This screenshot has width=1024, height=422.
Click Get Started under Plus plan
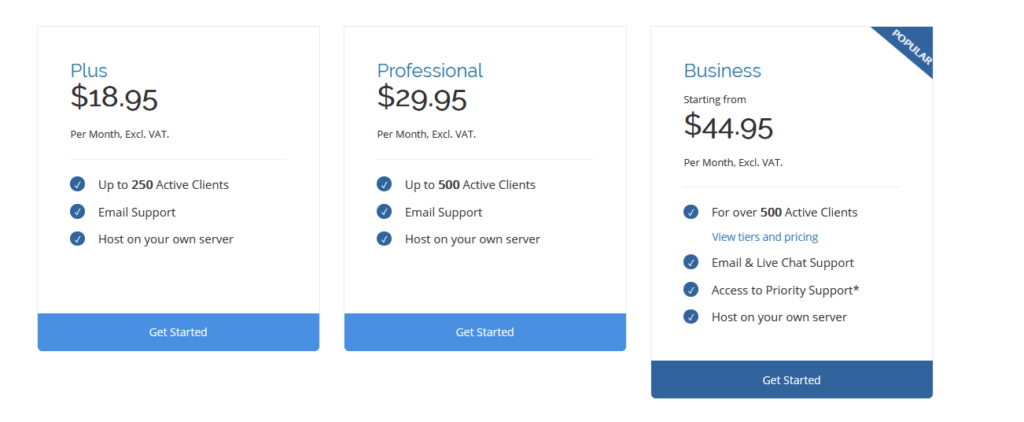coord(178,332)
